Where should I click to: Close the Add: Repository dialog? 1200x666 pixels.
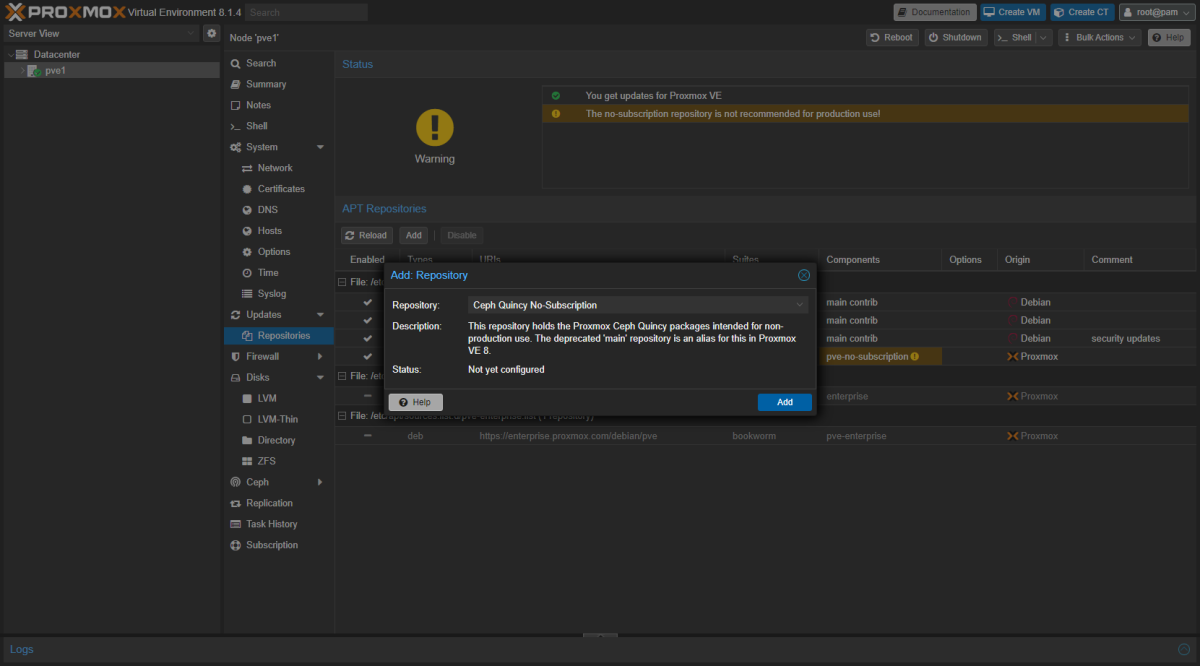point(804,275)
